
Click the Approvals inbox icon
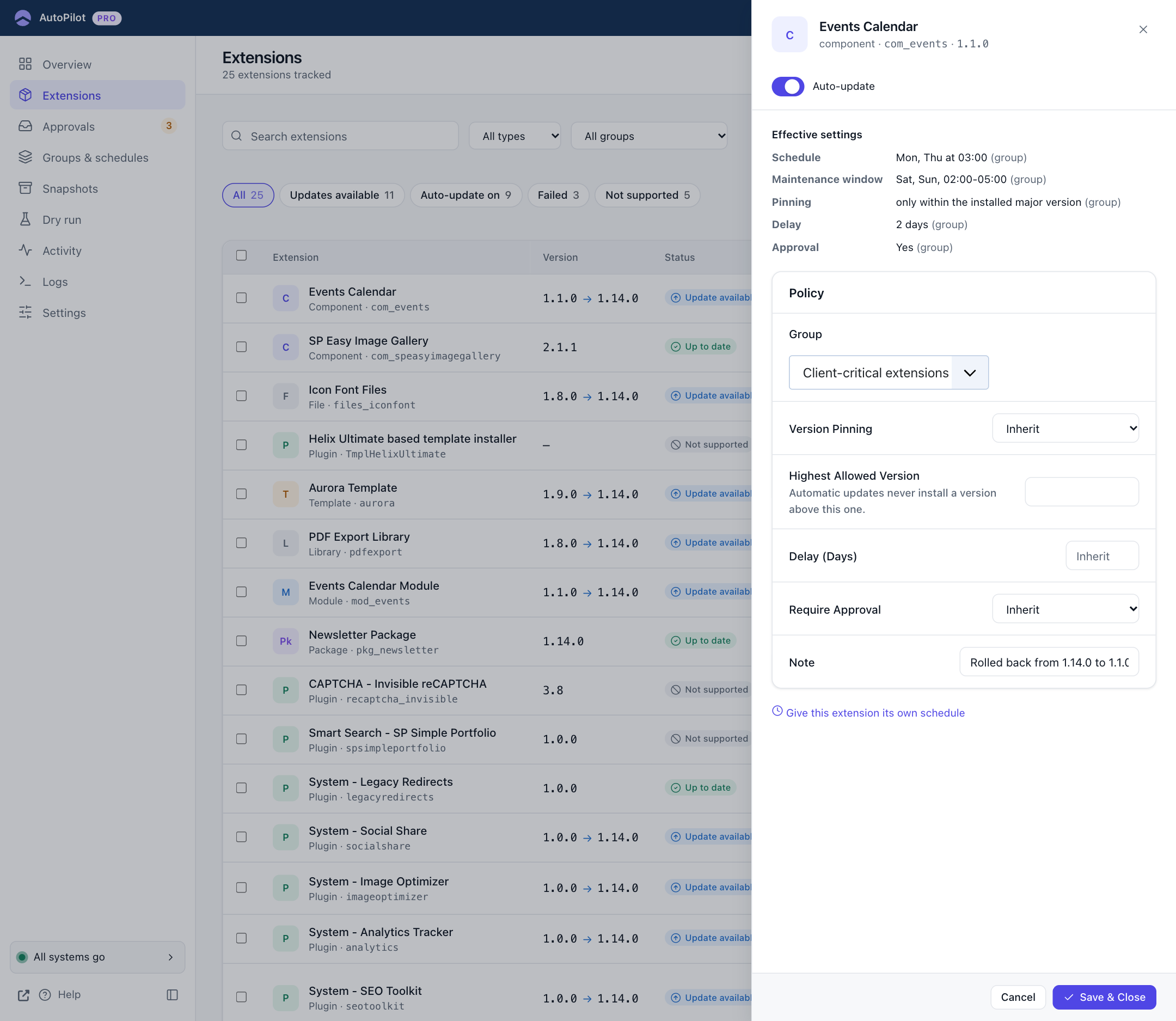click(25, 126)
